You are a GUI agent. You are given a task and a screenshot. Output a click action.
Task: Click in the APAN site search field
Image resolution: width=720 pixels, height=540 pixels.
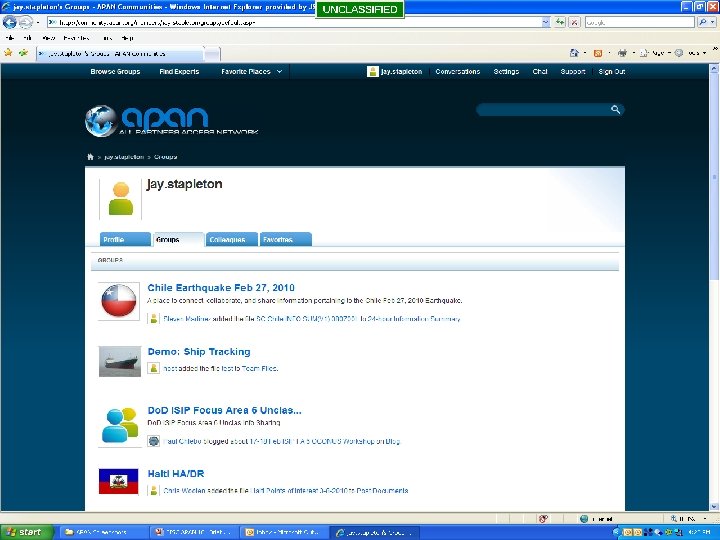[544, 109]
